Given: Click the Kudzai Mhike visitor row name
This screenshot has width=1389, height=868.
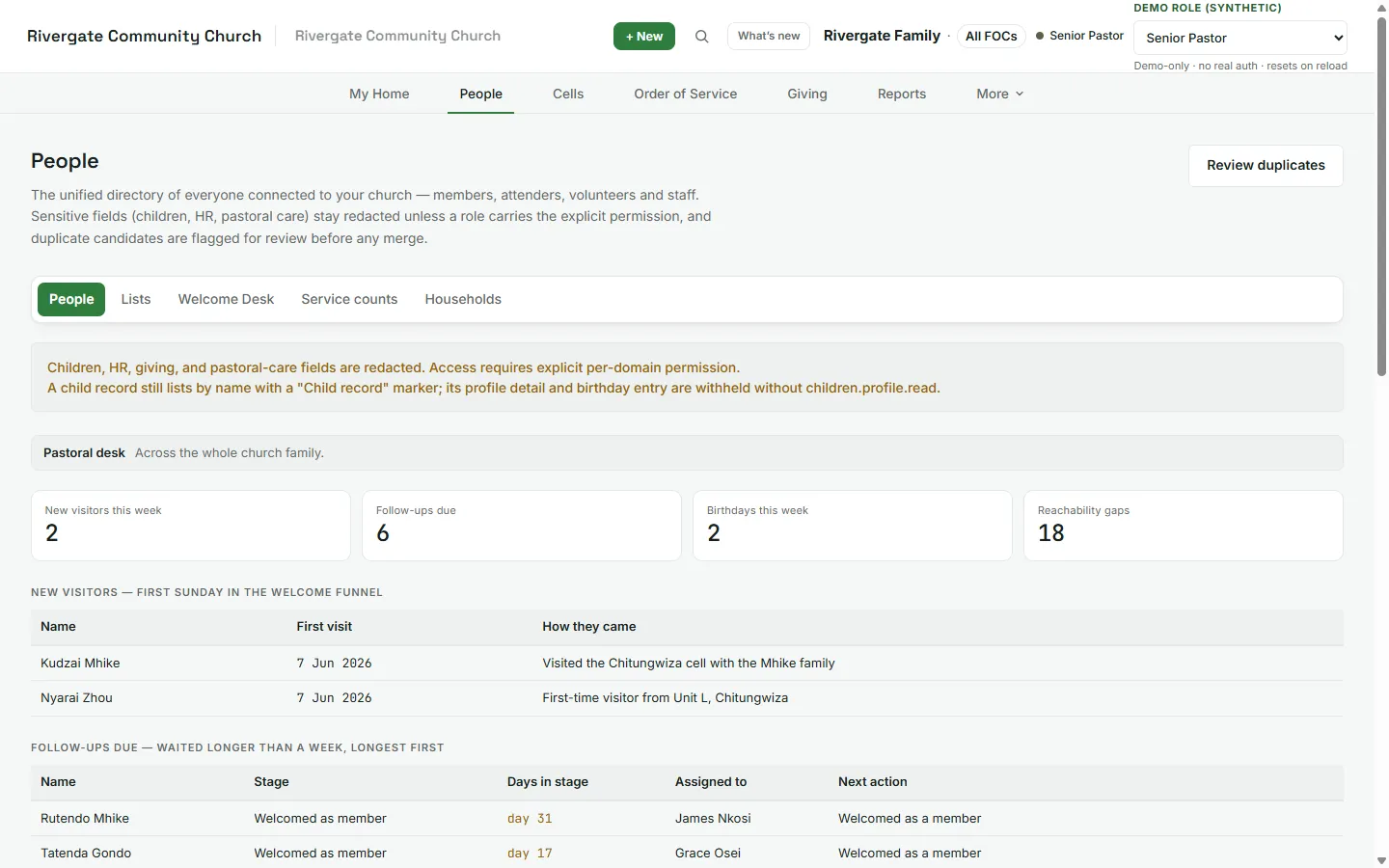Looking at the screenshot, I should point(80,664).
